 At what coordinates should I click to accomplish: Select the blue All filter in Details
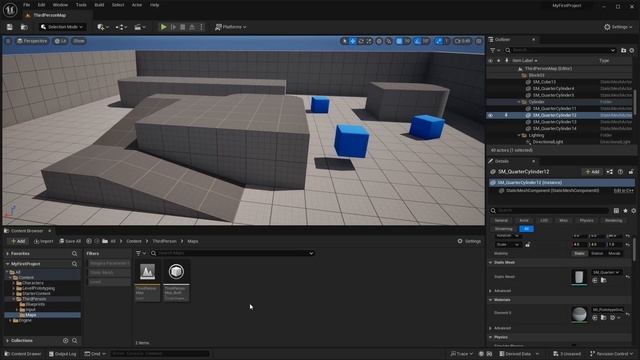click(x=527, y=229)
